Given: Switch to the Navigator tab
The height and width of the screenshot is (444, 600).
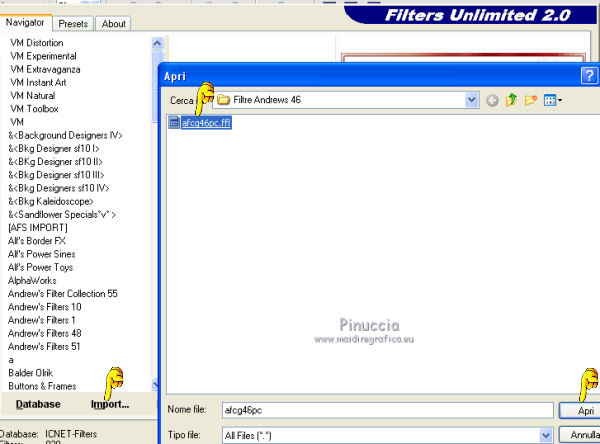Looking at the screenshot, I should [x=25, y=23].
